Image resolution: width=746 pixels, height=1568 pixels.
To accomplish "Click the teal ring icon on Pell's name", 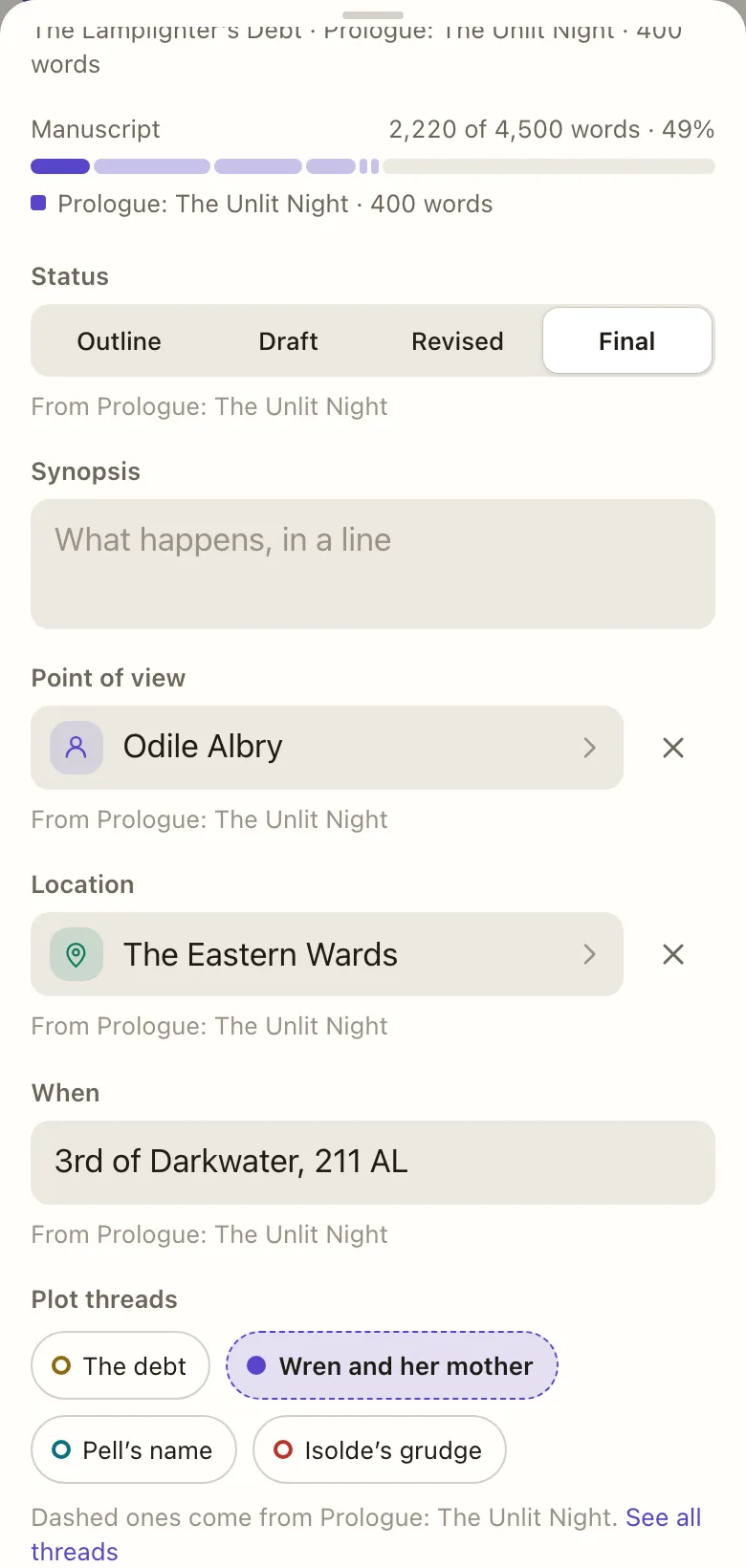I will point(61,1449).
